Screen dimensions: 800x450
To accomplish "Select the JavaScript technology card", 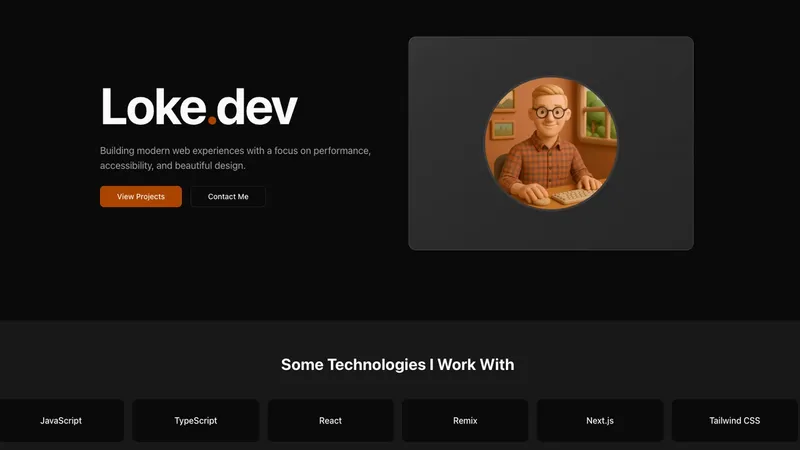I will [x=61, y=420].
